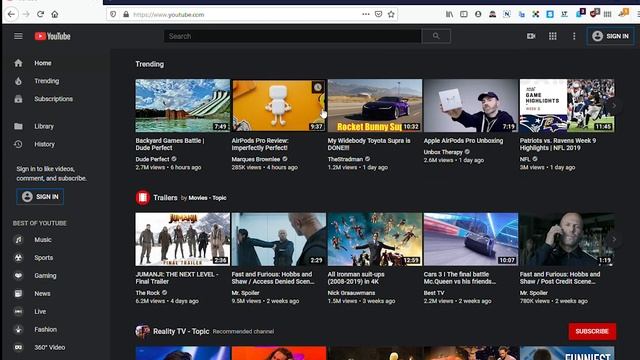Open the Movies - Topic link

207,198
